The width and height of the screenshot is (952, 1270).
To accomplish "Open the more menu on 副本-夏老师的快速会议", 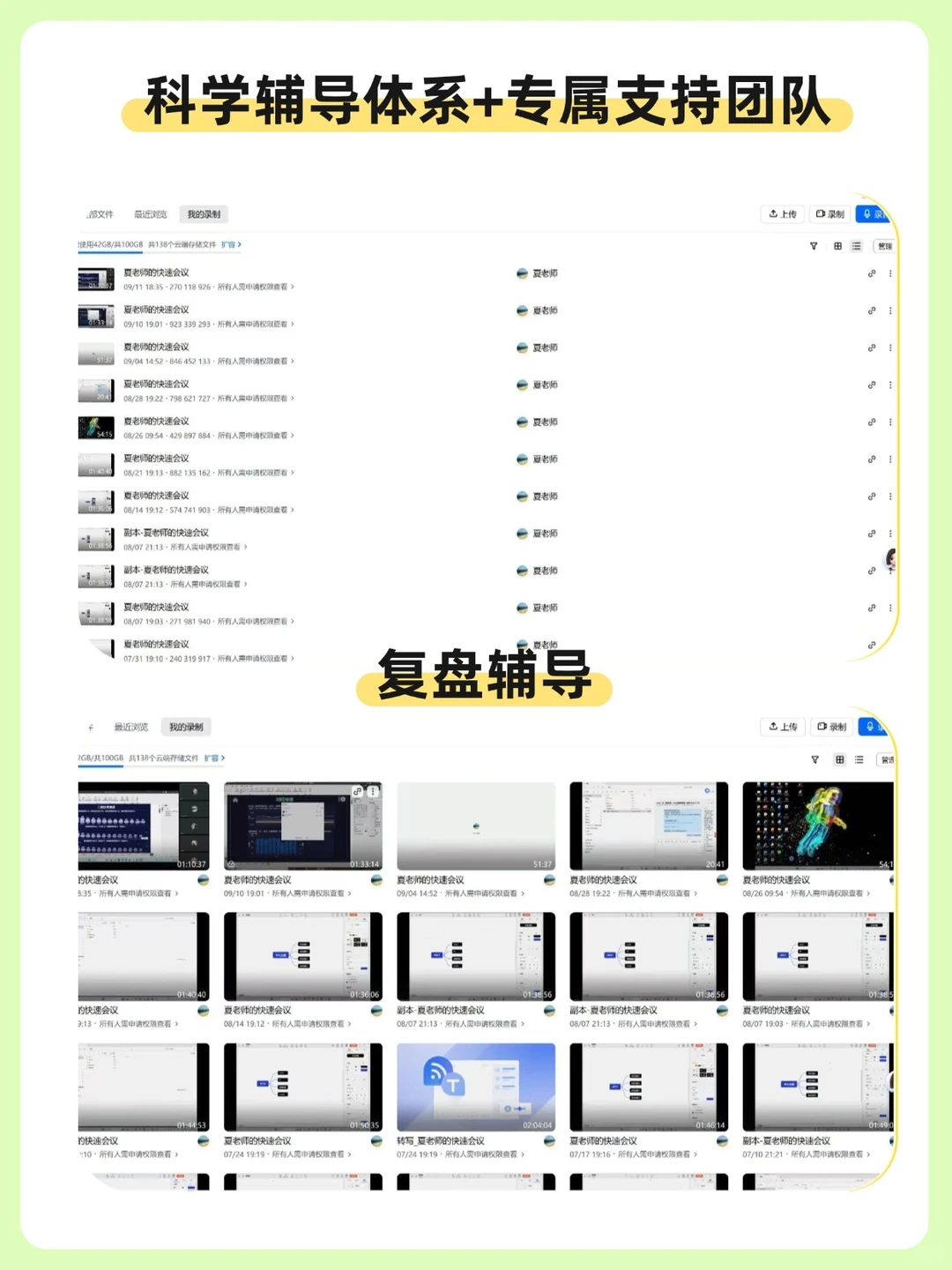I will (891, 533).
